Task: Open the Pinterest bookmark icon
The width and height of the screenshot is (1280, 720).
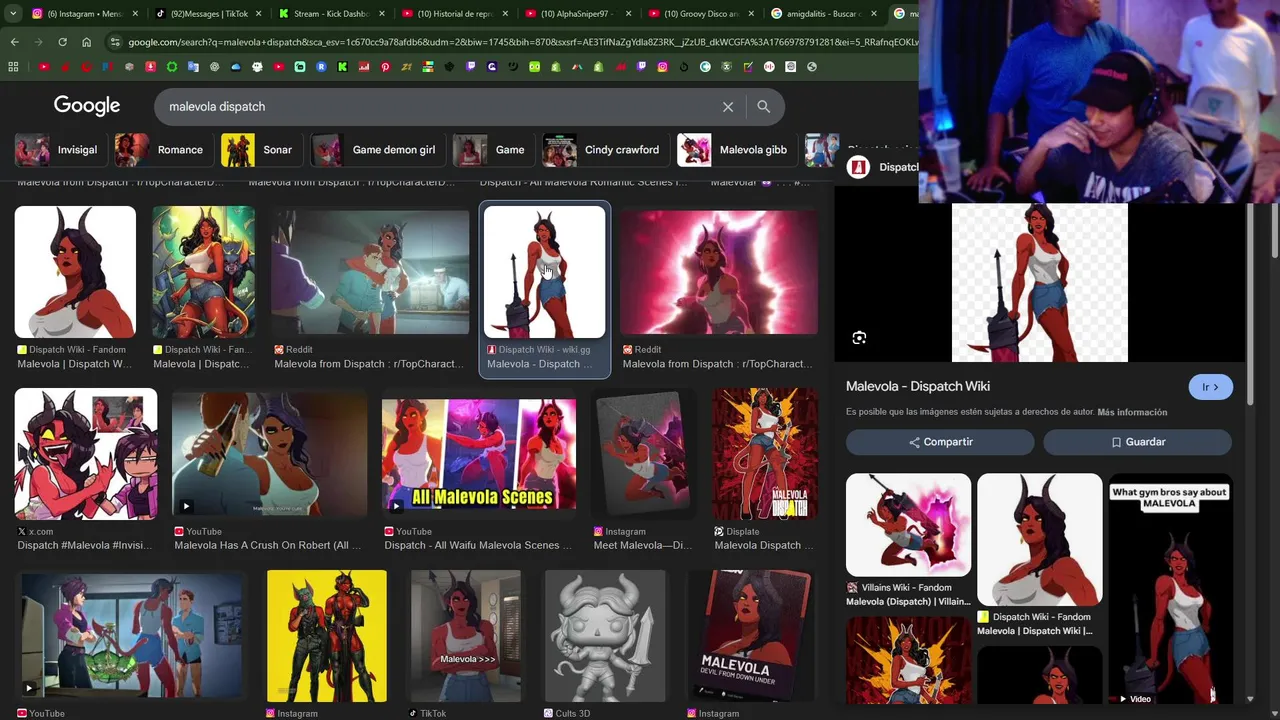Action: [x=385, y=67]
